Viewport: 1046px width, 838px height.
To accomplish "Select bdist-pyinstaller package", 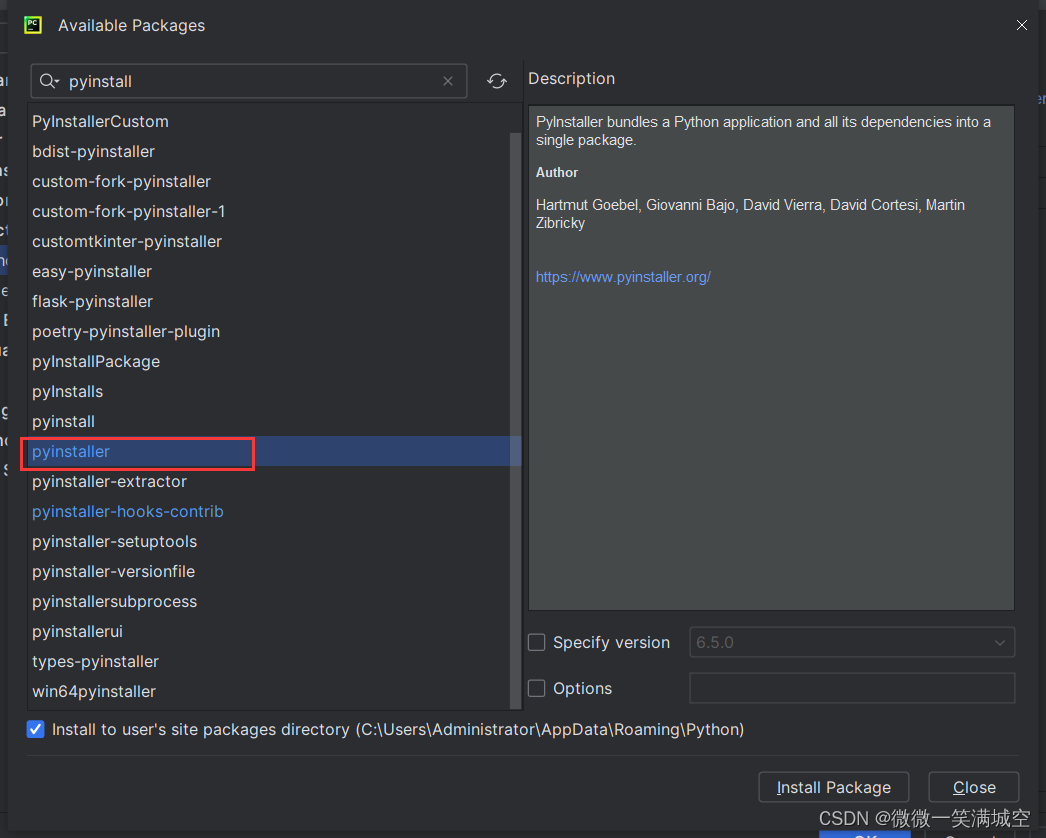I will tap(274, 151).
